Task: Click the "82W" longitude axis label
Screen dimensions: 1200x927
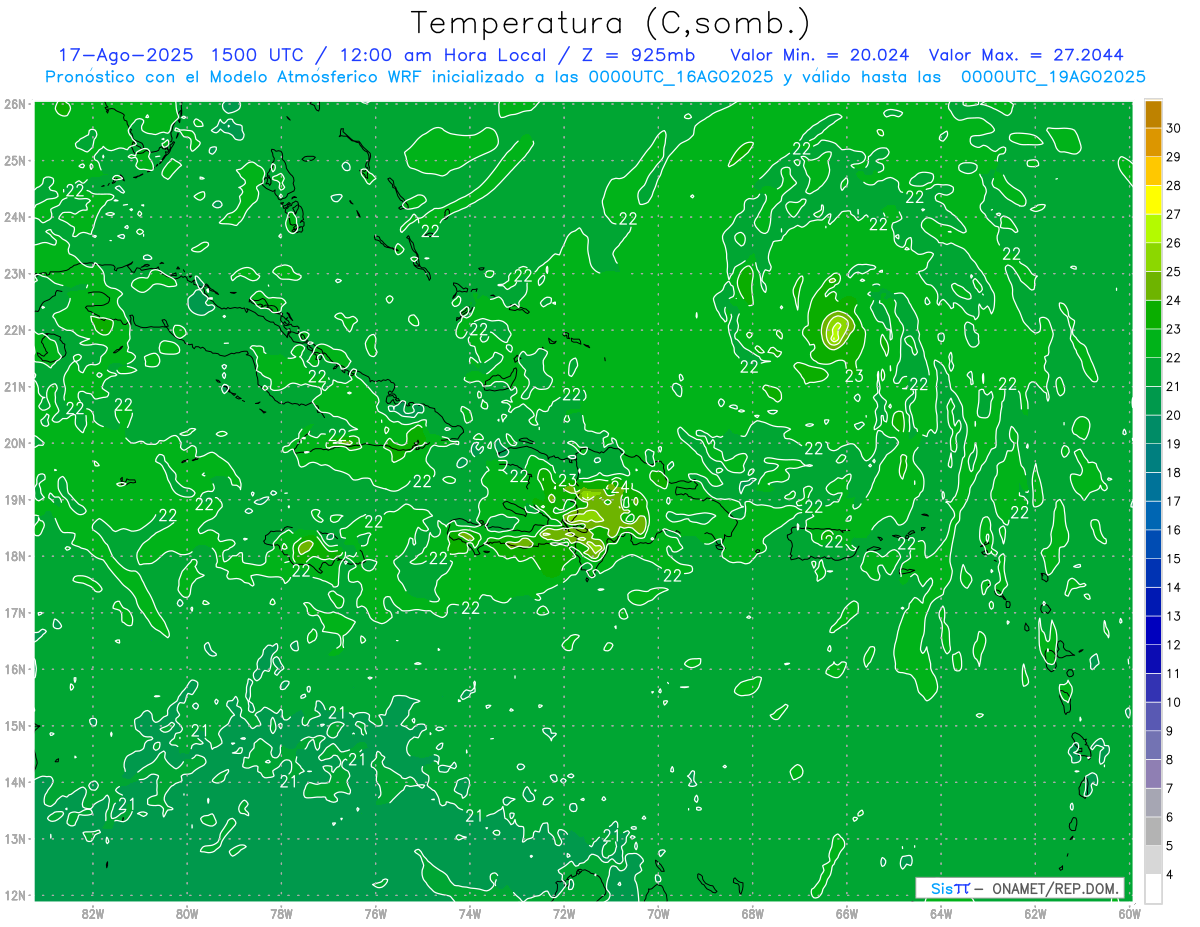Action: tap(93, 913)
